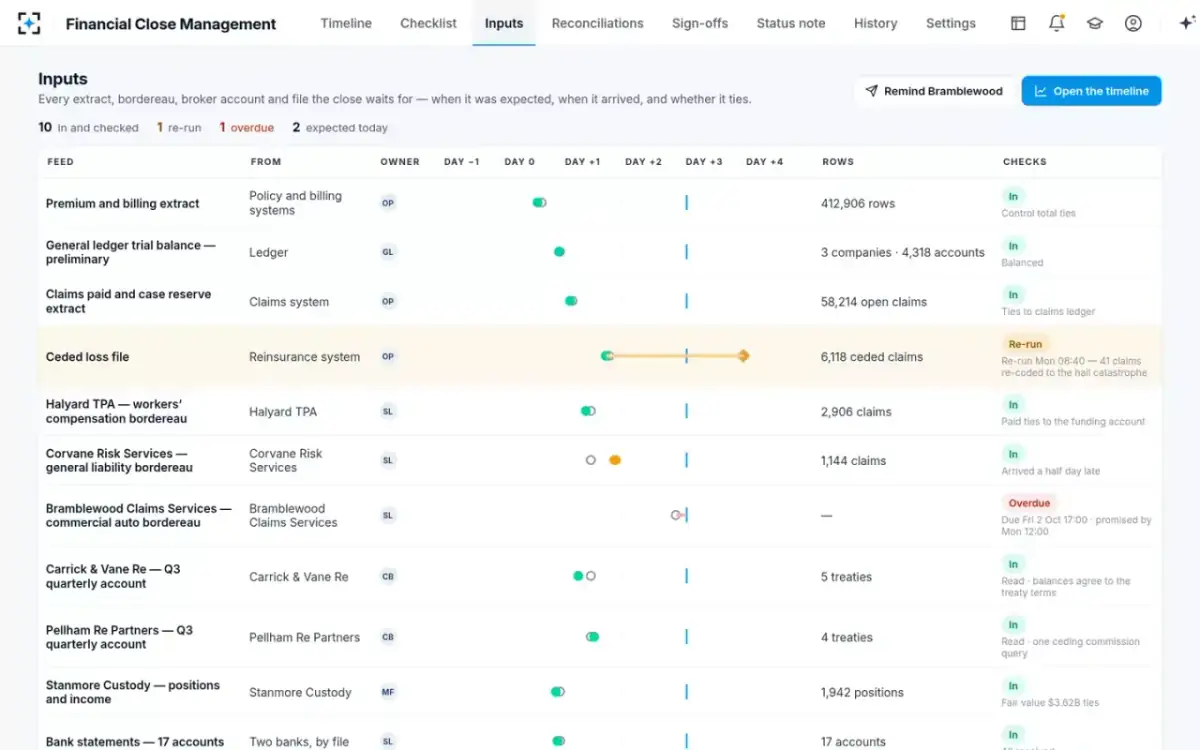
Task: Click the Re-run status badge
Action: pyautogui.click(x=1025, y=344)
